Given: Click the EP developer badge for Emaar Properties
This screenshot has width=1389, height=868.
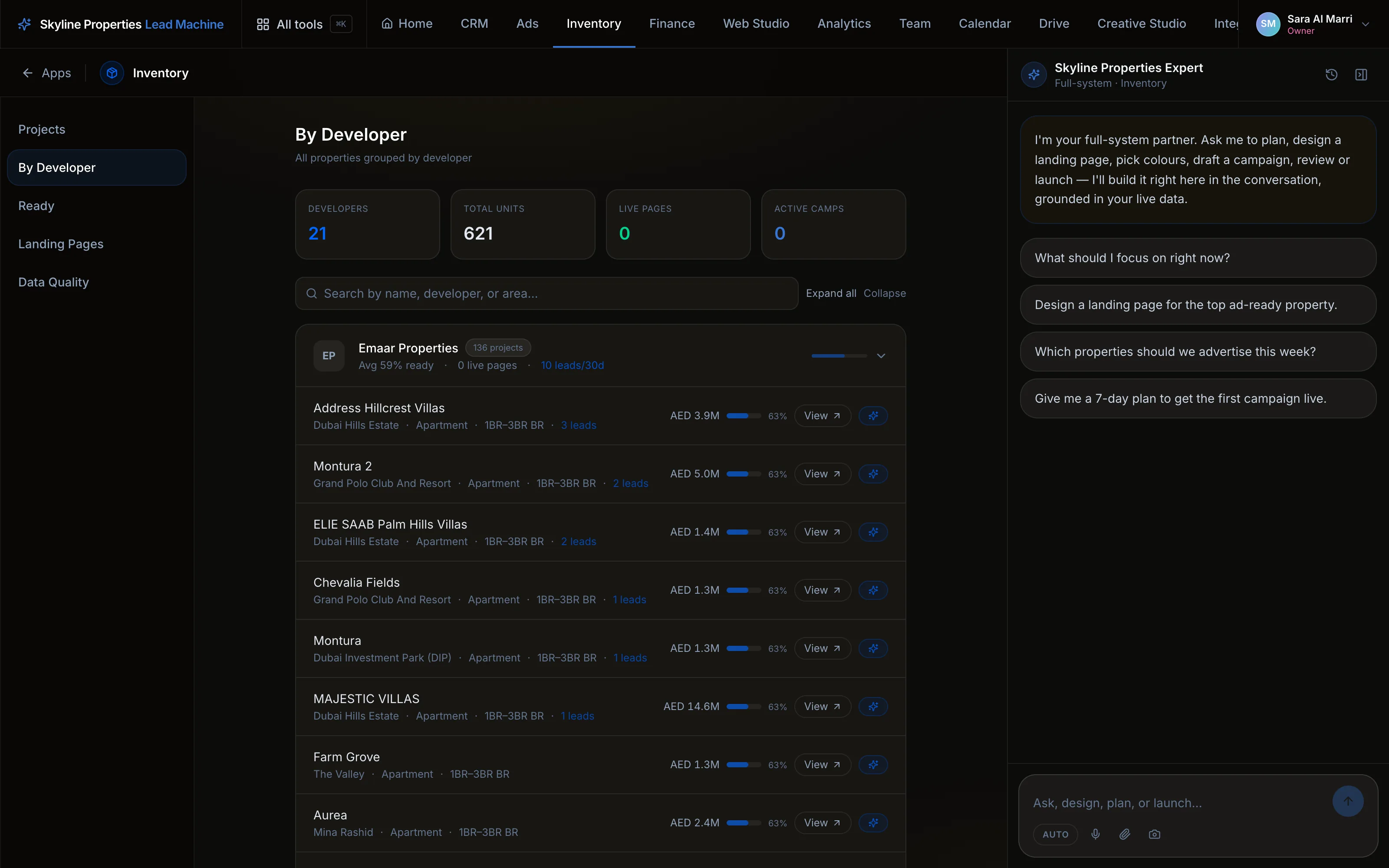Looking at the screenshot, I should (329, 356).
